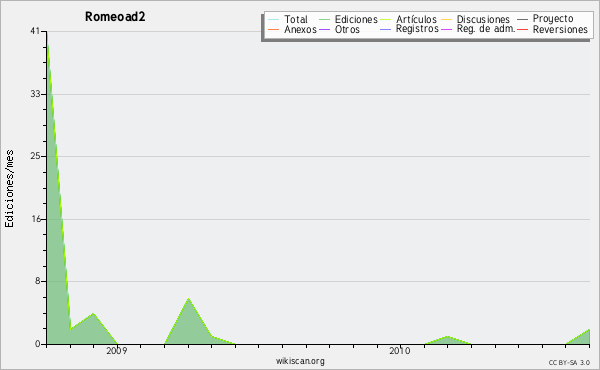Click the Ediciones/mes axis label
The height and width of the screenshot is (370, 600).
pyautogui.click(x=9, y=189)
